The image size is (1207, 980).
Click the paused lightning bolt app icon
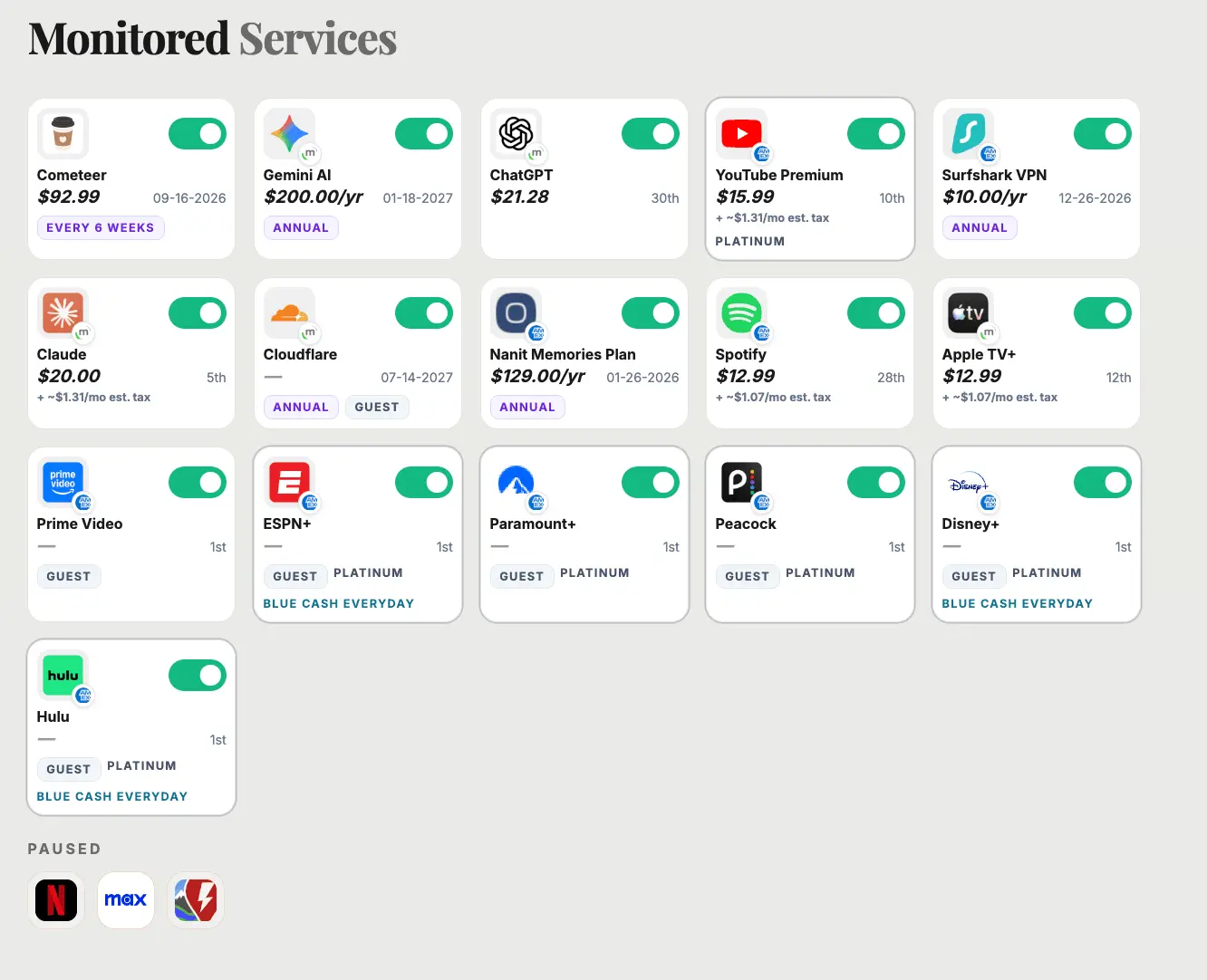click(x=196, y=900)
